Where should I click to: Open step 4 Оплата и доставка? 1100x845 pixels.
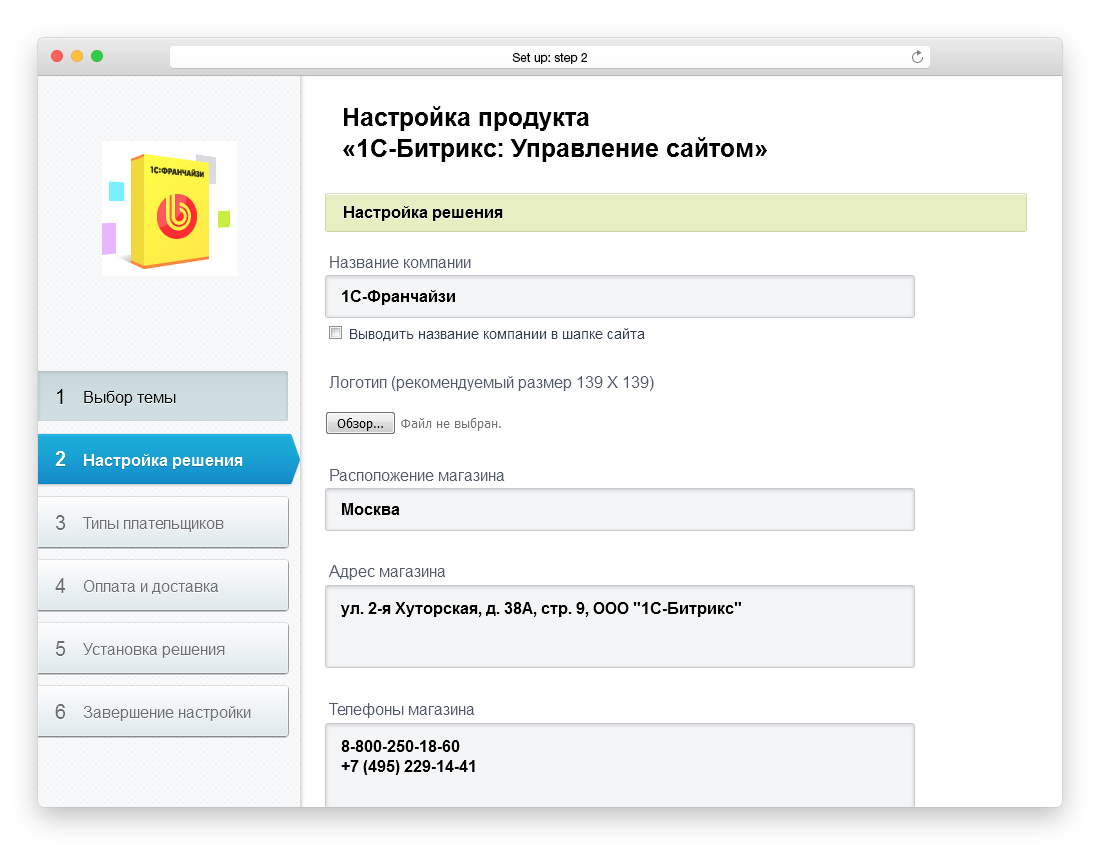[x=163, y=586]
